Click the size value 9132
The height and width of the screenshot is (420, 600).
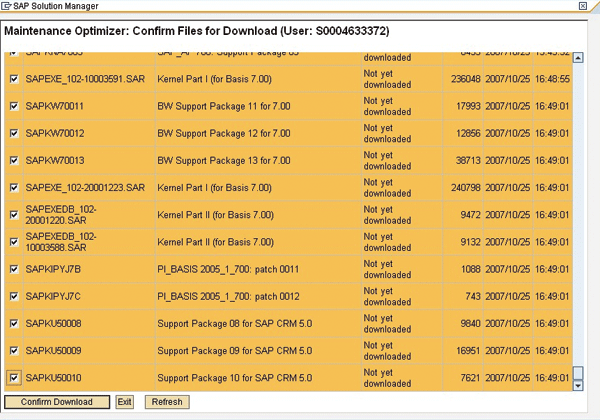[x=470, y=242]
